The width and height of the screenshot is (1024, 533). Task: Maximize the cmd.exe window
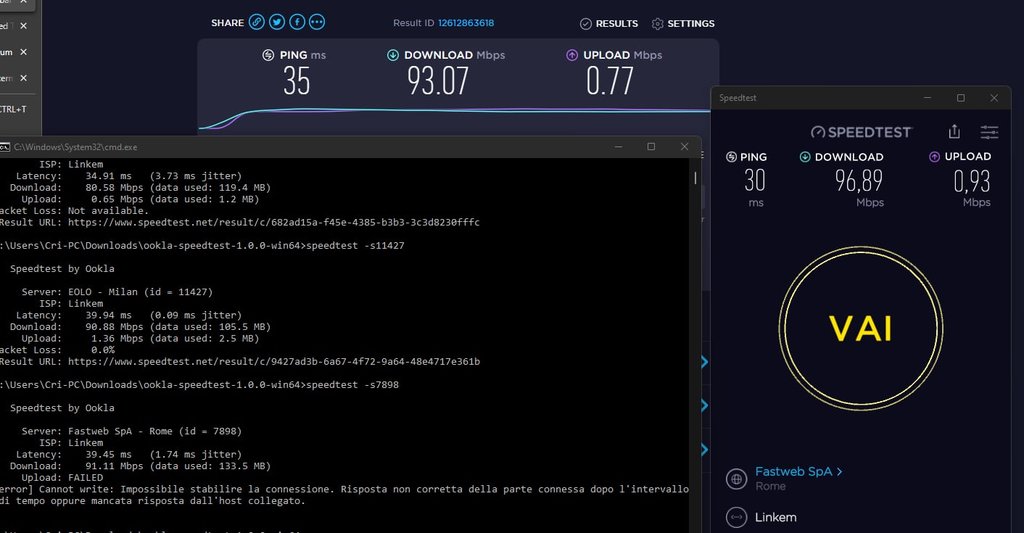click(651, 147)
